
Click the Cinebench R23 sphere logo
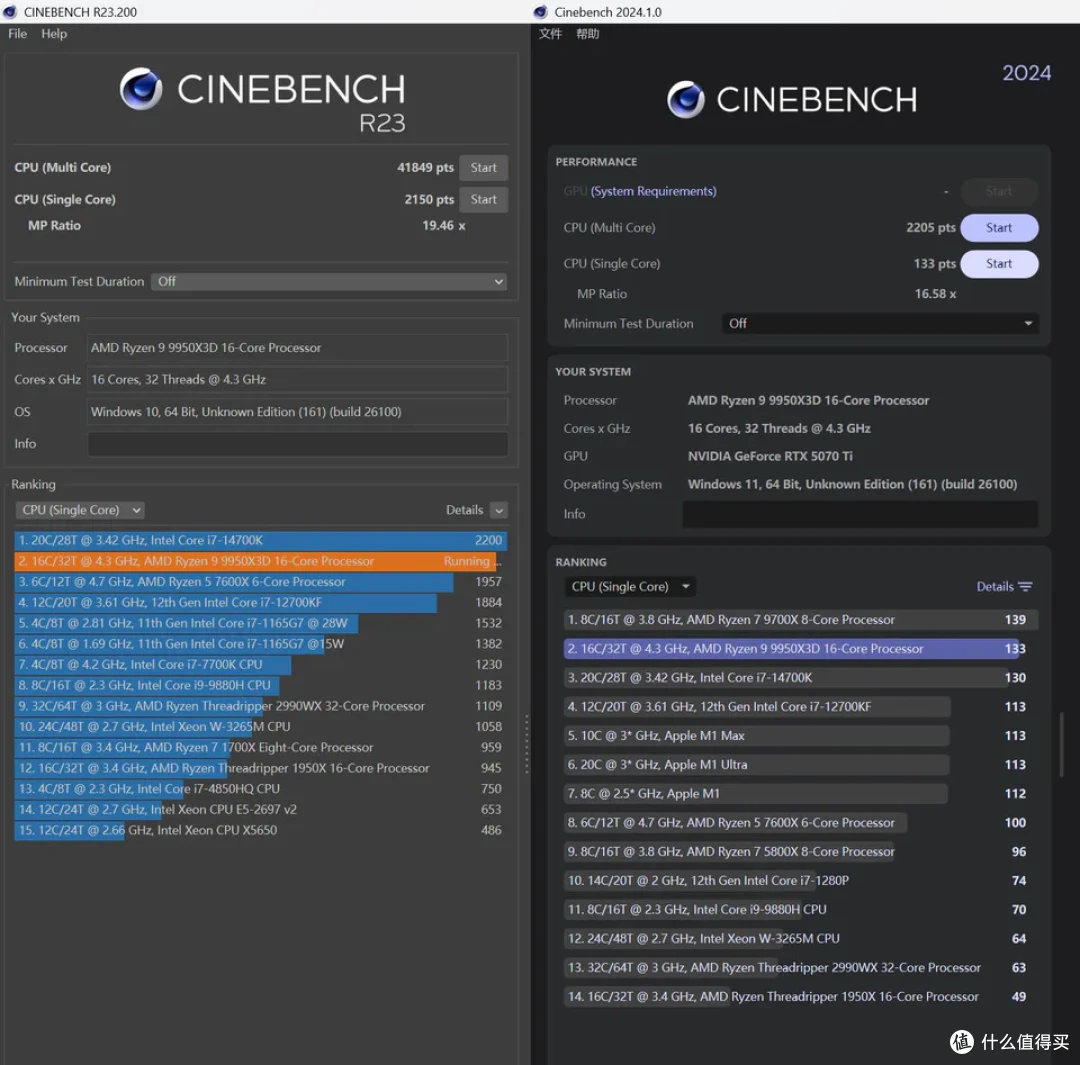(141, 89)
